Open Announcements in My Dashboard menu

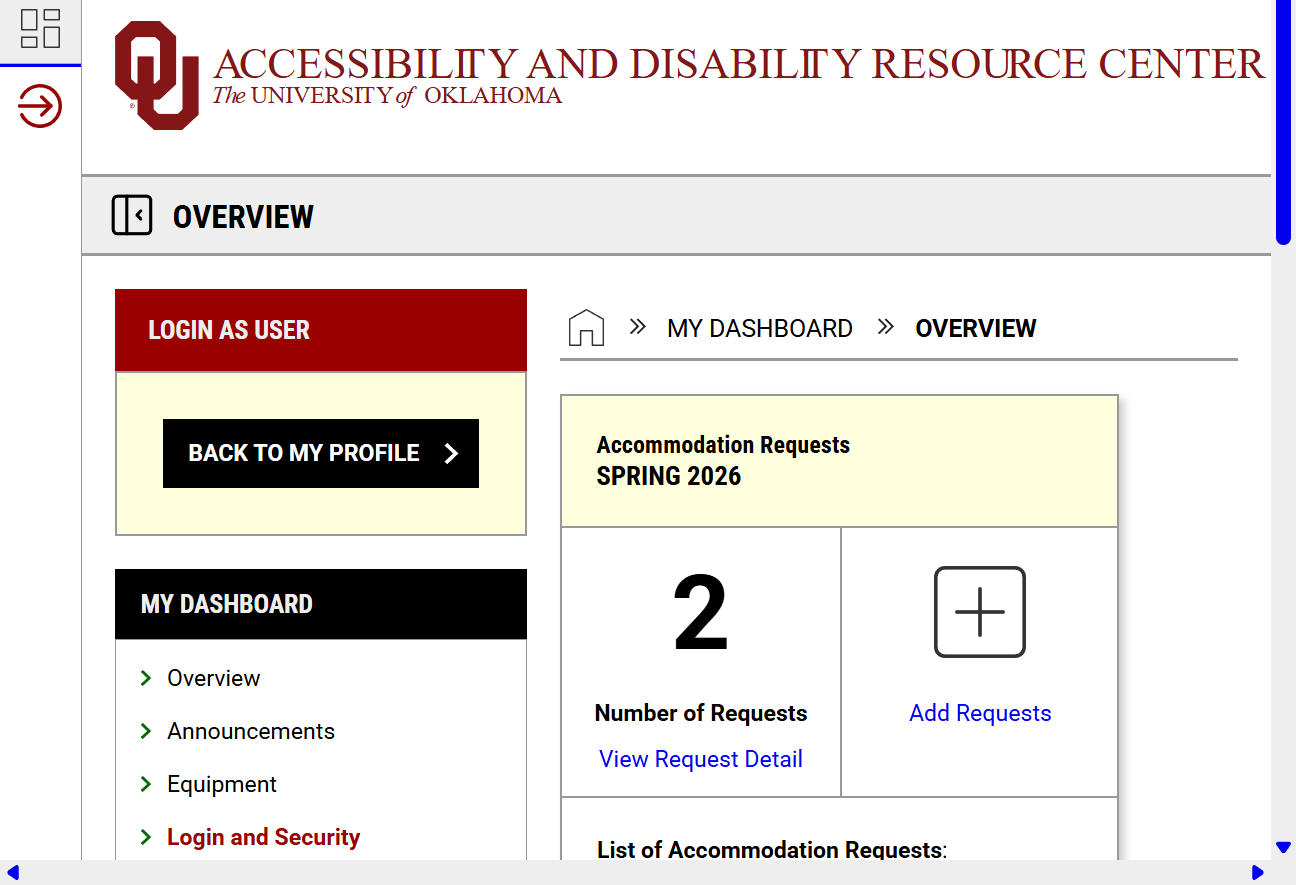pos(251,731)
